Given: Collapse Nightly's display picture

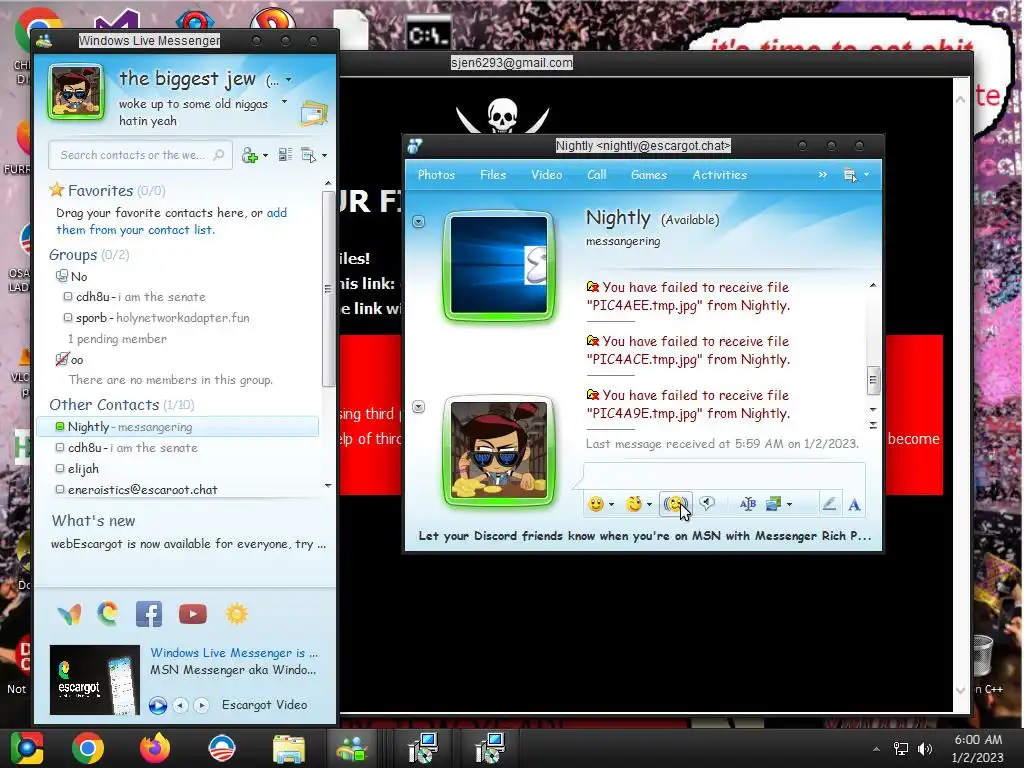Looking at the screenshot, I should (x=419, y=221).
